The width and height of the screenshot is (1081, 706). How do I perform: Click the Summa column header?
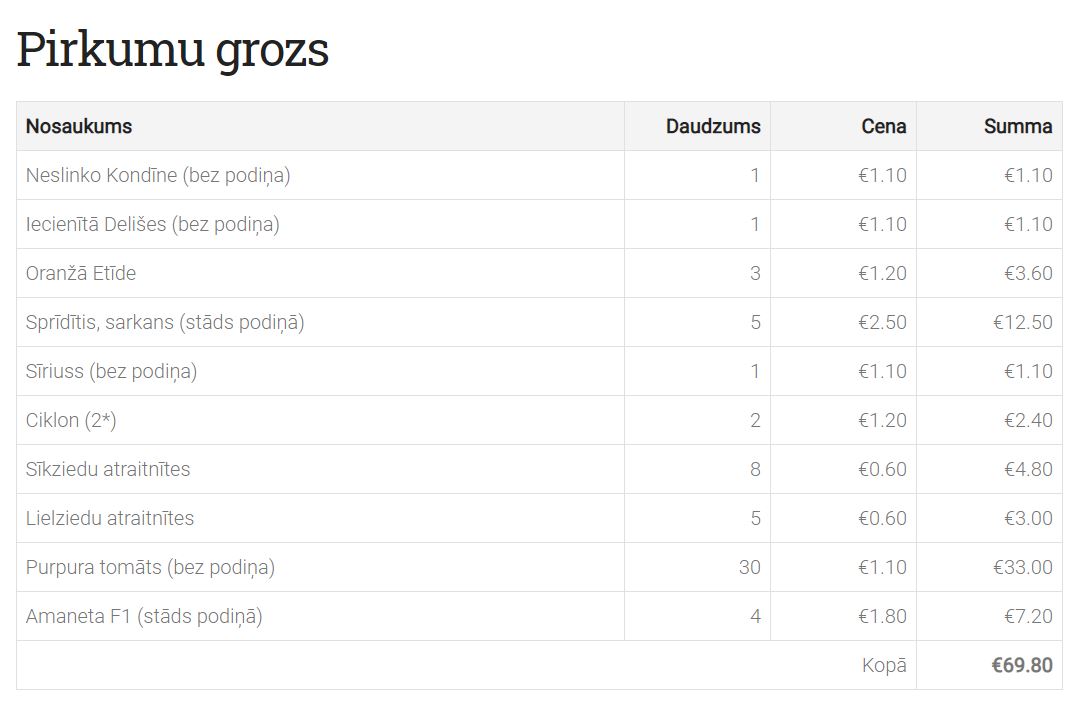[x=1018, y=126]
